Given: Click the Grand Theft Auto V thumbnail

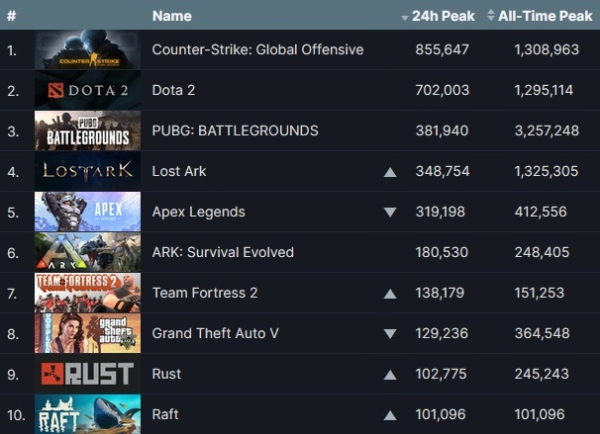Looking at the screenshot, I should click(87, 333).
